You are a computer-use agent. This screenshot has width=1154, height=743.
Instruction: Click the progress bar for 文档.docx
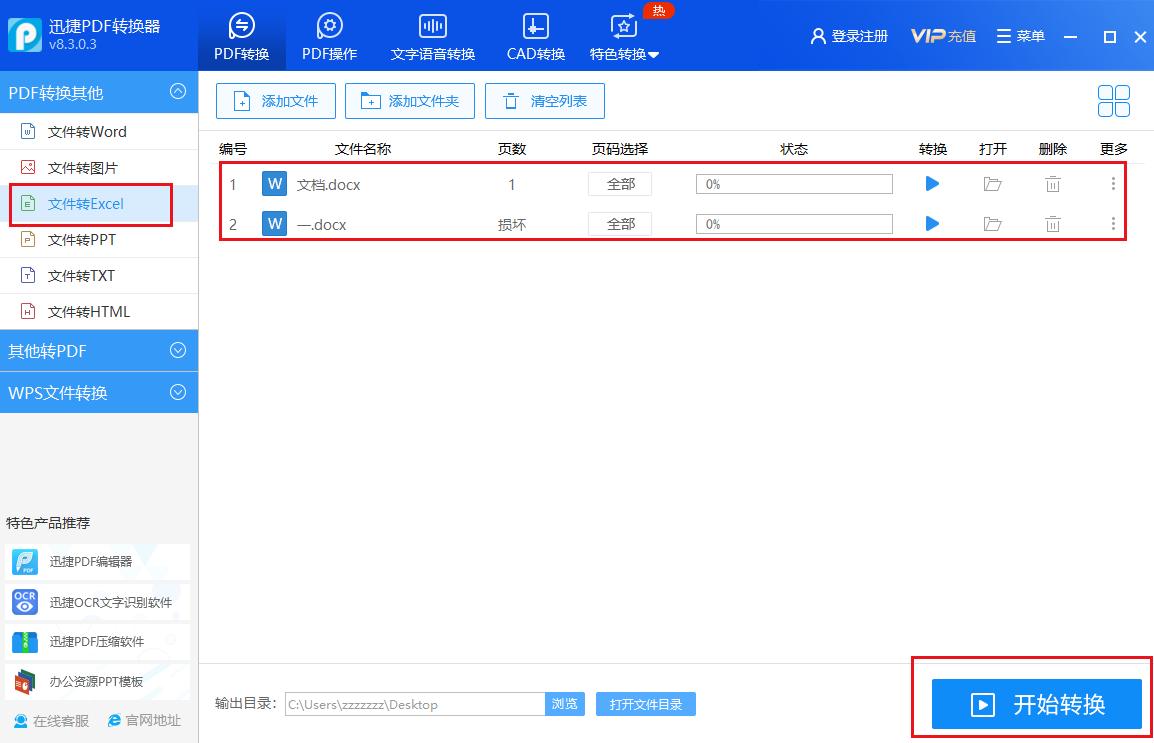(x=793, y=184)
